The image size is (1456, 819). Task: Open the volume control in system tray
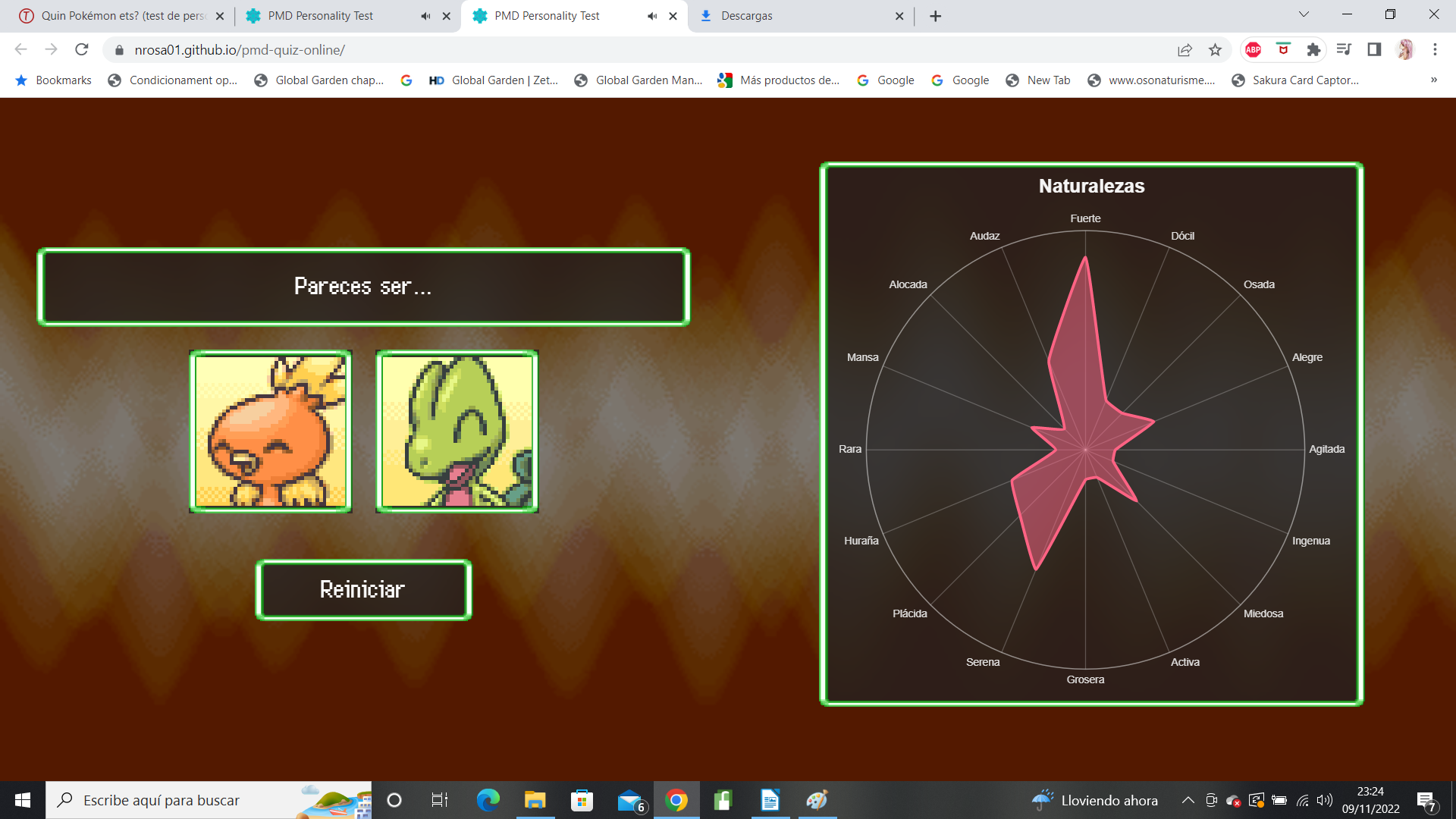pyautogui.click(x=1325, y=800)
